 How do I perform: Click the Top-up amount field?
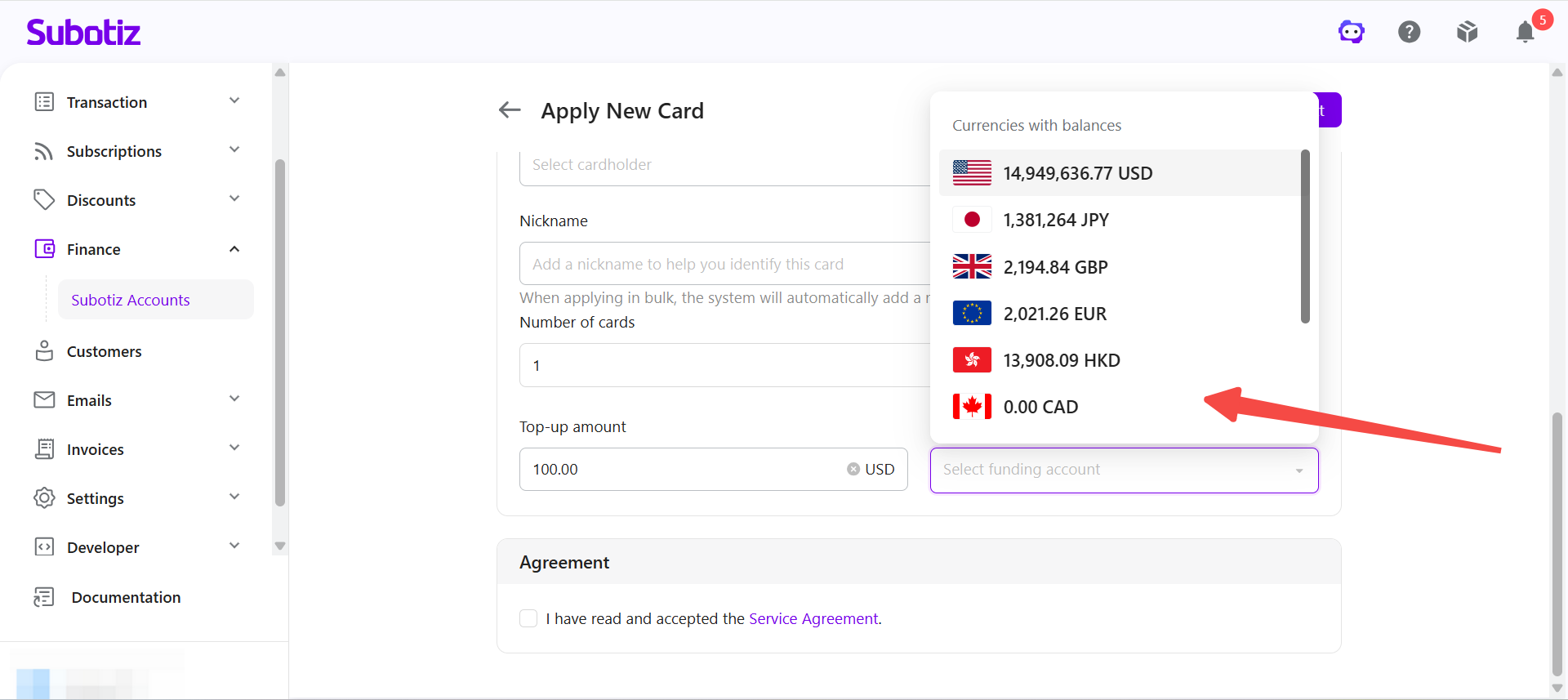(713, 469)
